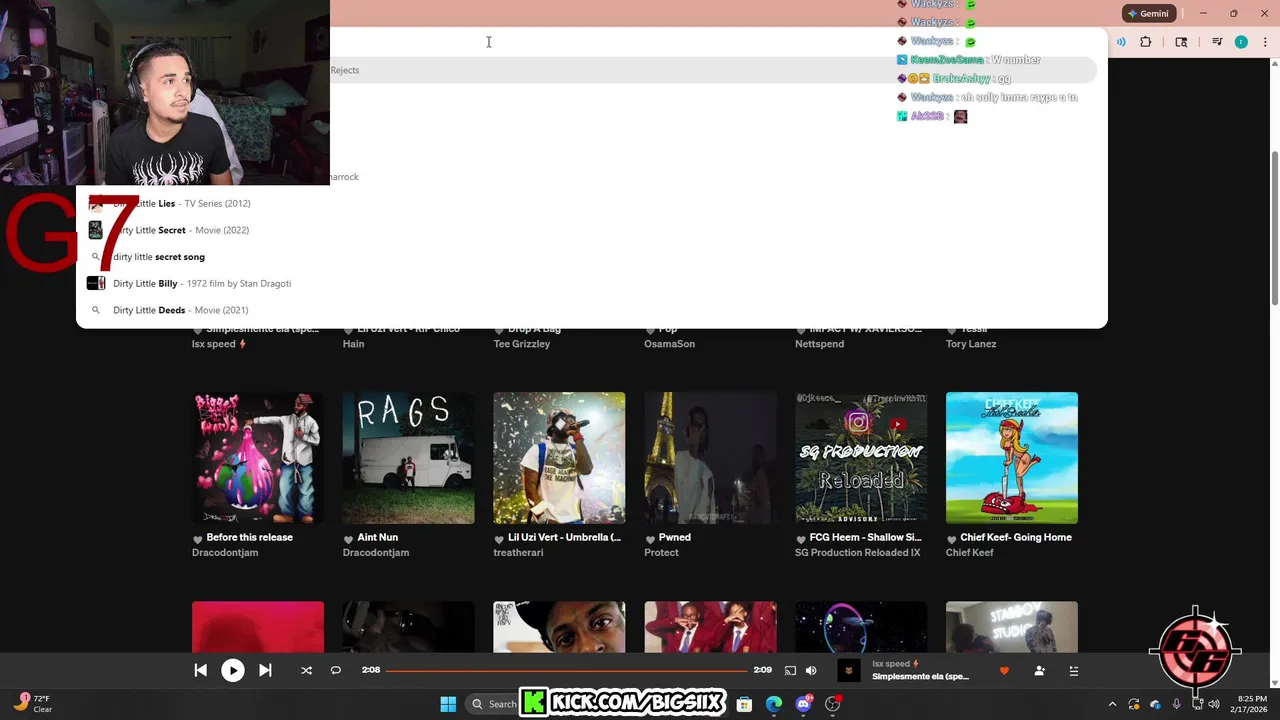Screen dimensions: 1280x720
Task: Open the Windows Start button
Action: 448,704
